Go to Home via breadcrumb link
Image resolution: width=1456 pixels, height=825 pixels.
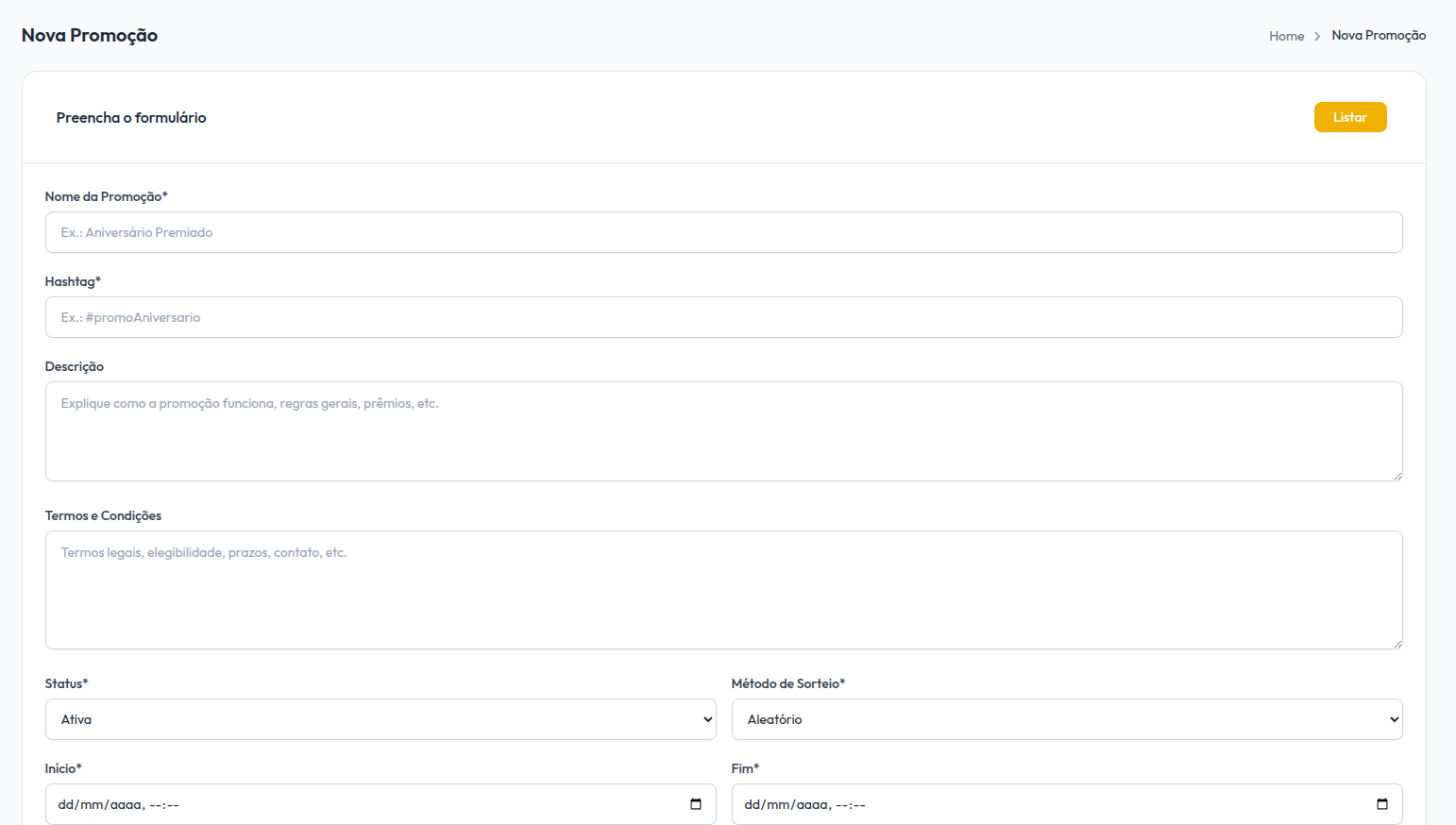point(1286,36)
